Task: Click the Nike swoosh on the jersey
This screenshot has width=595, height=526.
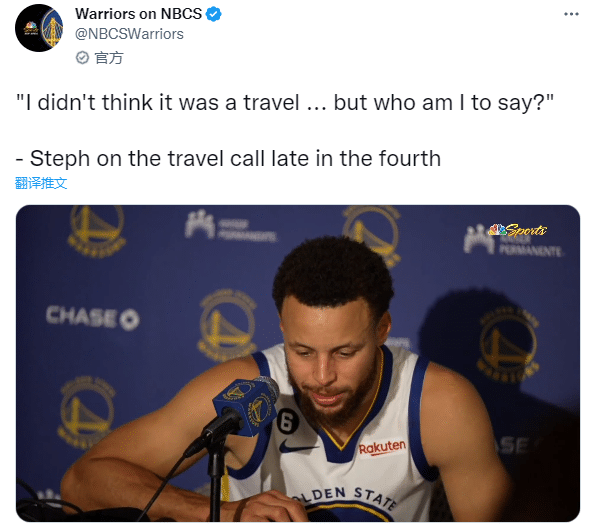Action: [x=297, y=446]
